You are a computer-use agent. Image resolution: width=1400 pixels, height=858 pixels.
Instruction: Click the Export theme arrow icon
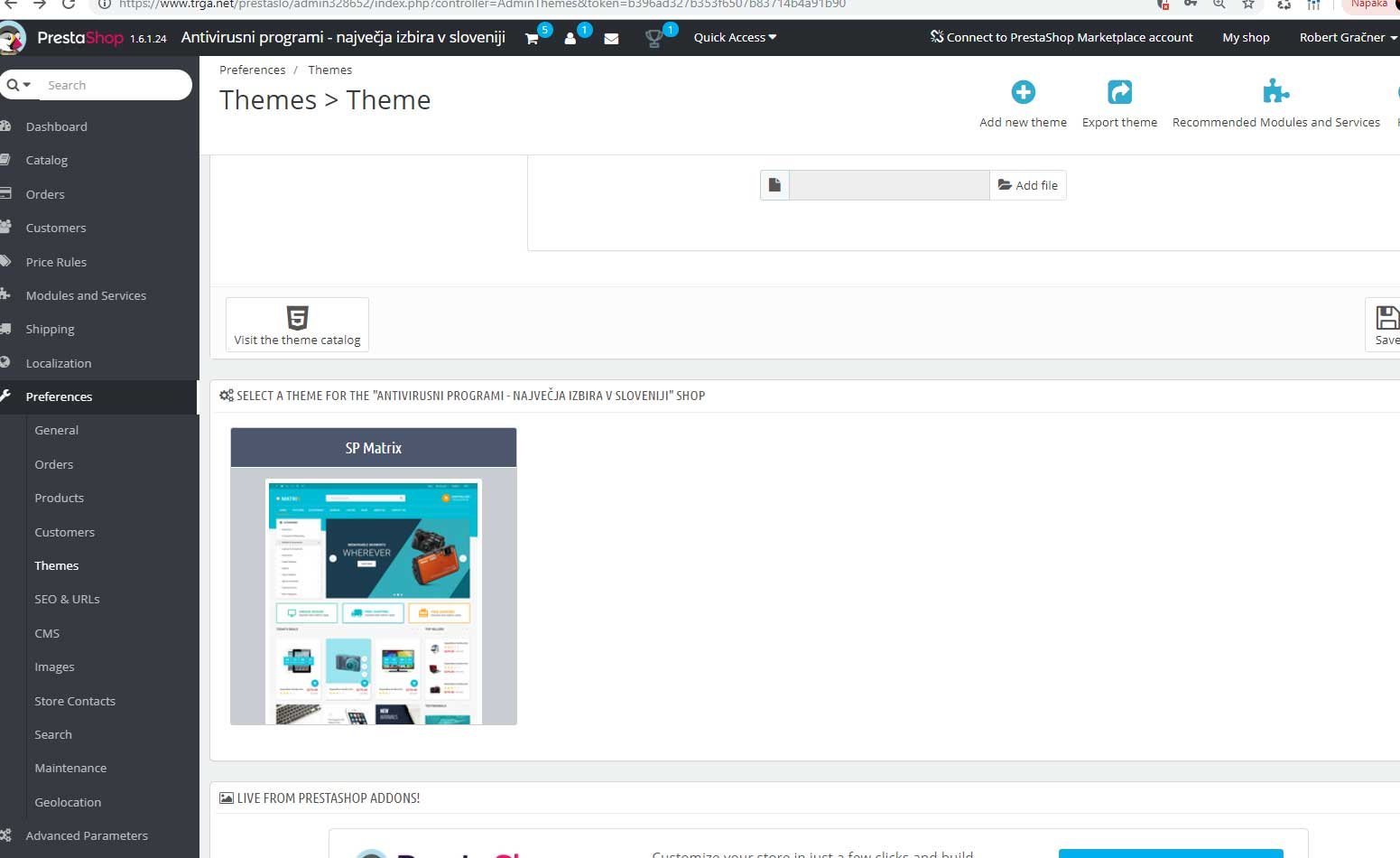point(1119,92)
